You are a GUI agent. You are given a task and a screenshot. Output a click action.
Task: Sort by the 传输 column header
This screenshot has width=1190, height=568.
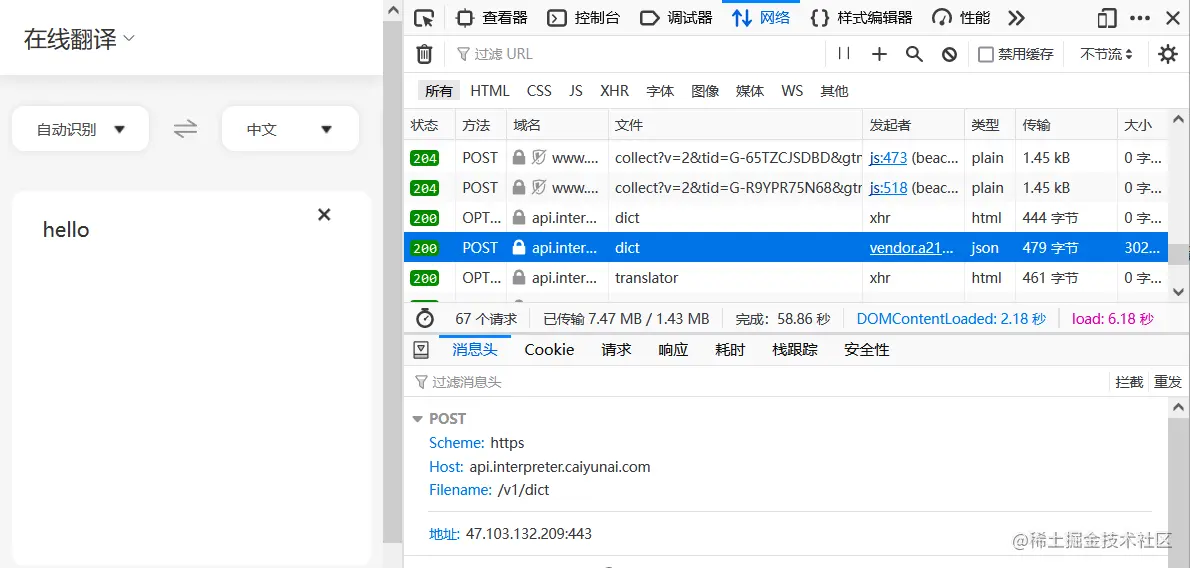click(x=1066, y=125)
